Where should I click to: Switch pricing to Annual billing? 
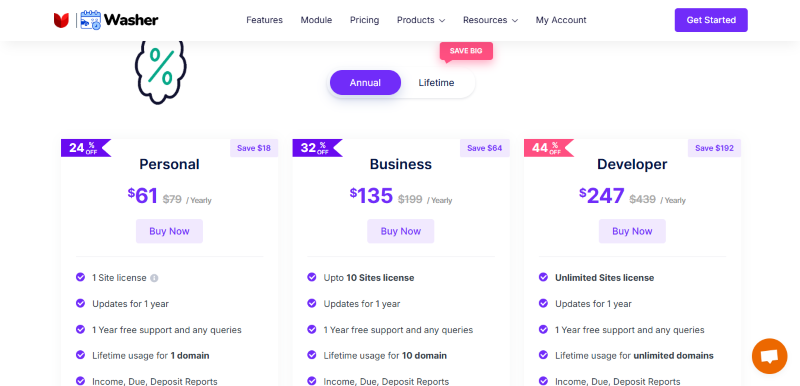[x=365, y=83]
